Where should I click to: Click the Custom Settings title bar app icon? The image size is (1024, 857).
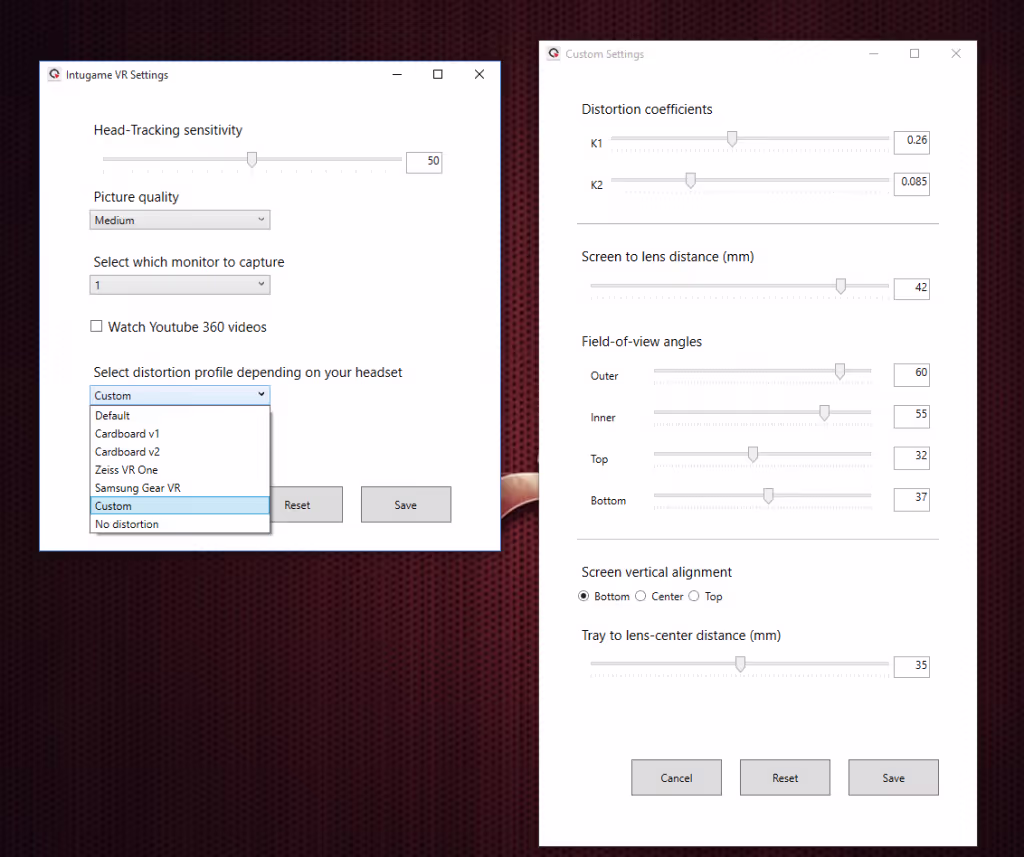pos(554,54)
